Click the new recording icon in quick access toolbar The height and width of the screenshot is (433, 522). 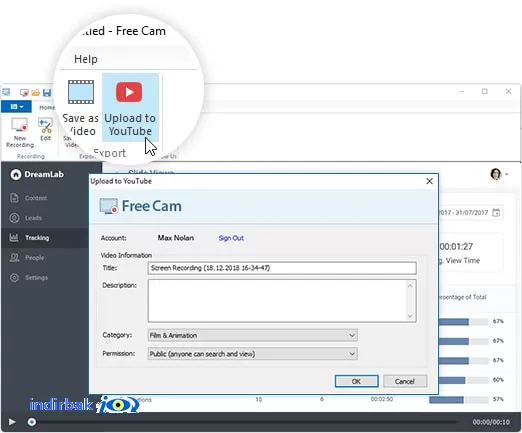tap(24, 92)
